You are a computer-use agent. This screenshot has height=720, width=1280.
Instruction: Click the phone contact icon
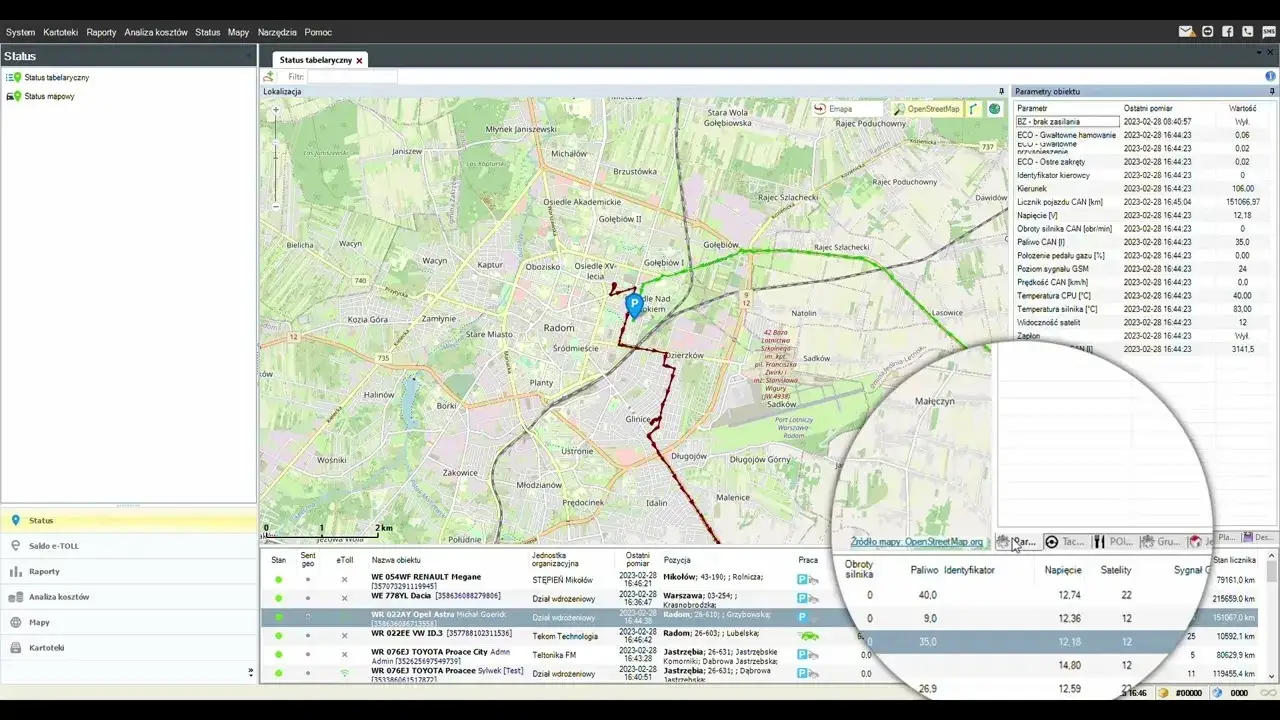tap(1248, 32)
